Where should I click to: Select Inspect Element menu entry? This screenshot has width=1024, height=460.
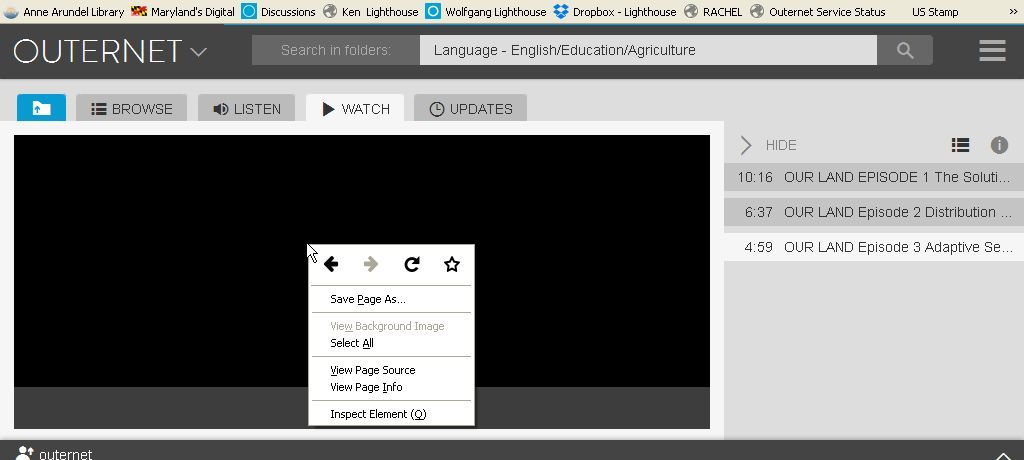pyautogui.click(x=377, y=414)
